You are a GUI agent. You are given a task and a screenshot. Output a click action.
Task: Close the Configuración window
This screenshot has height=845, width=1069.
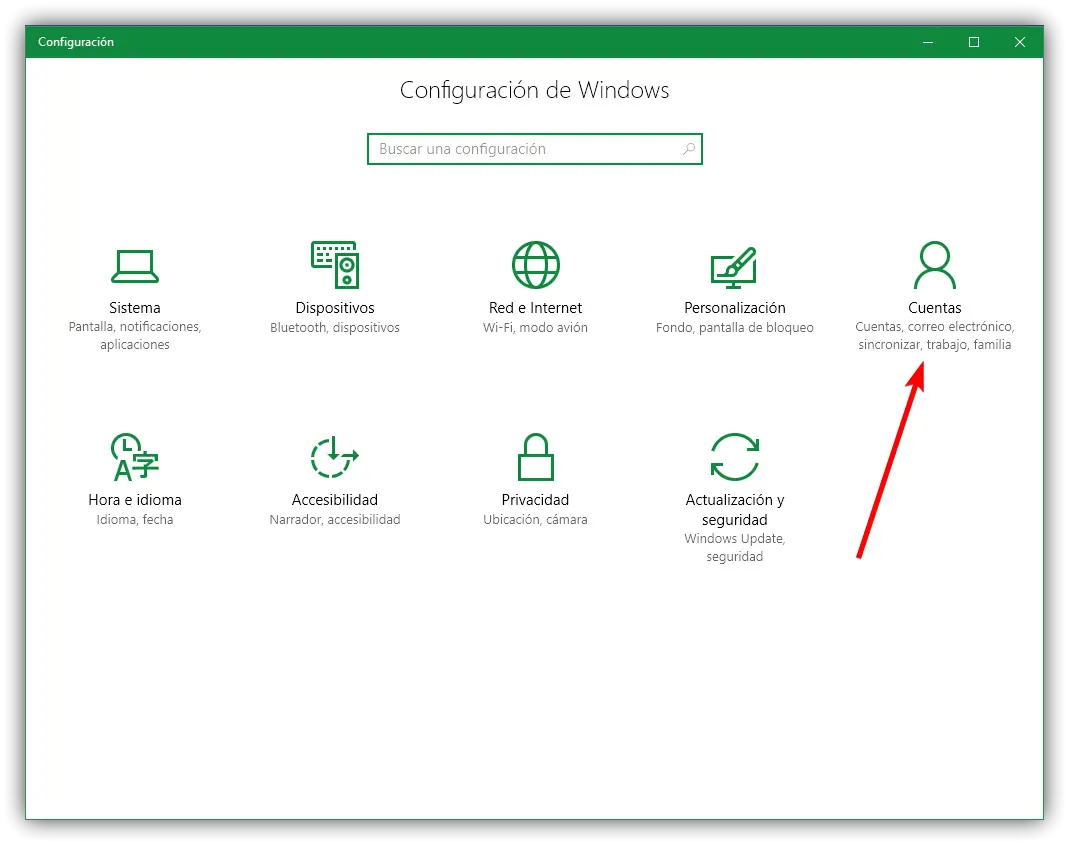click(x=1020, y=42)
